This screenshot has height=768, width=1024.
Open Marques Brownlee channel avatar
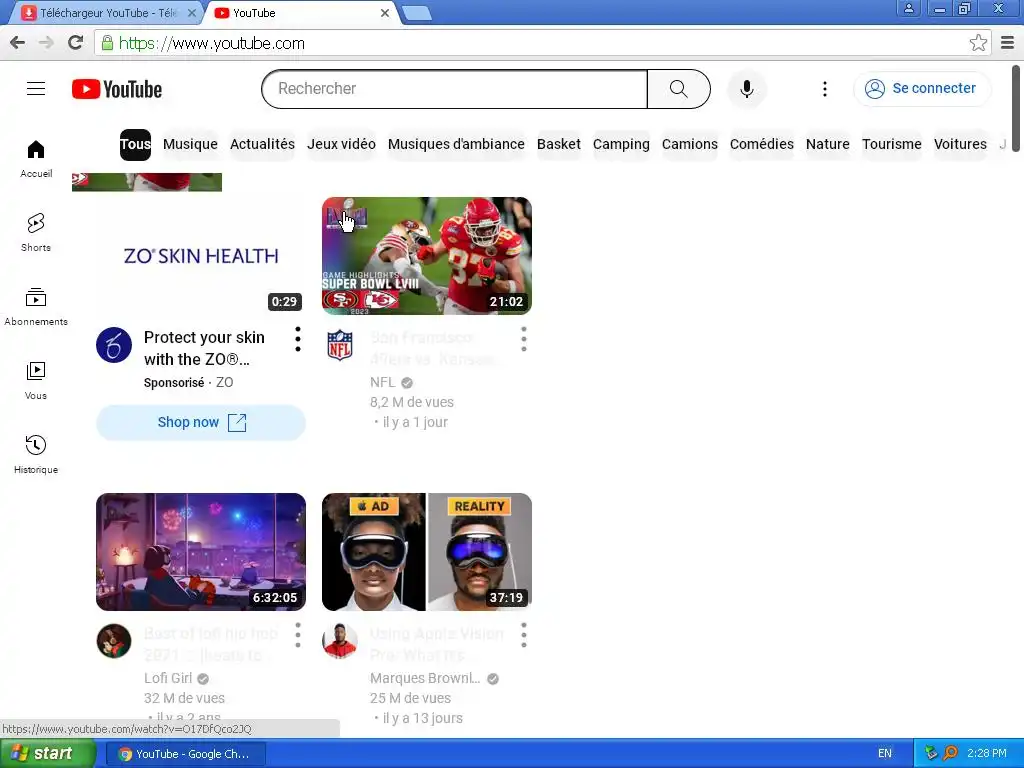[x=340, y=641]
